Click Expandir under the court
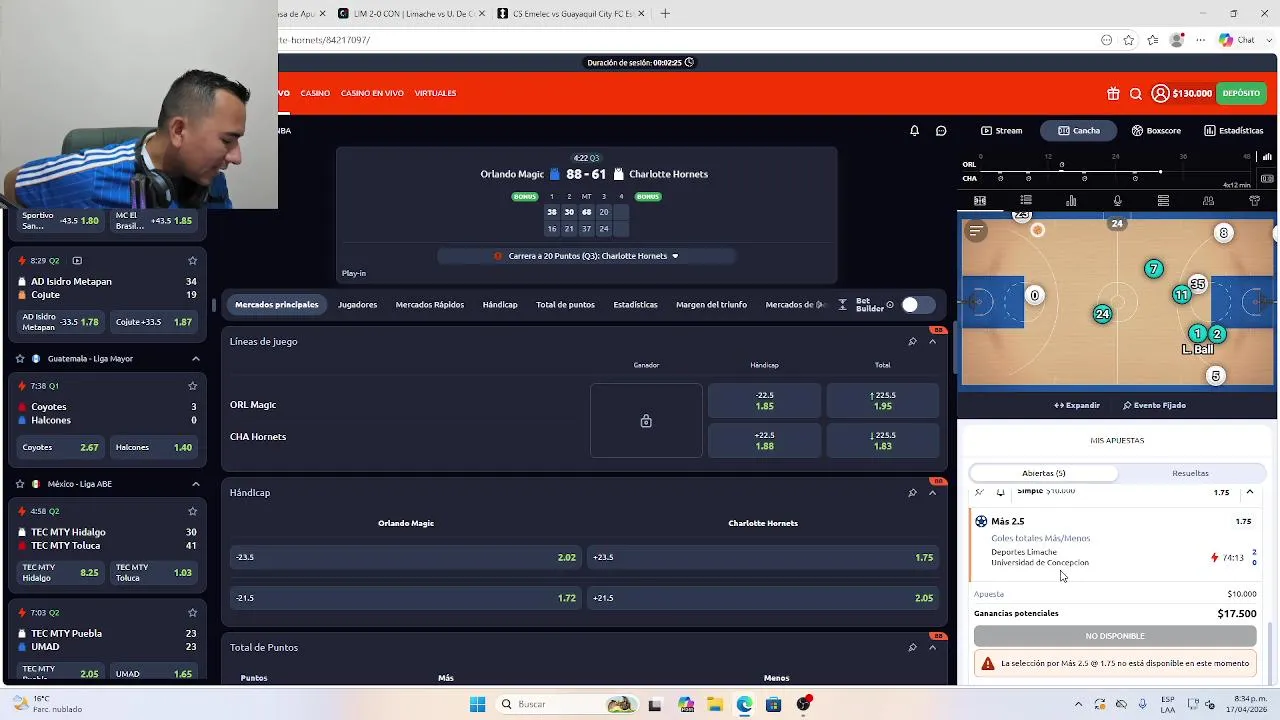Image resolution: width=1280 pixels, height=720 pixels. [x=1077, y=405]
